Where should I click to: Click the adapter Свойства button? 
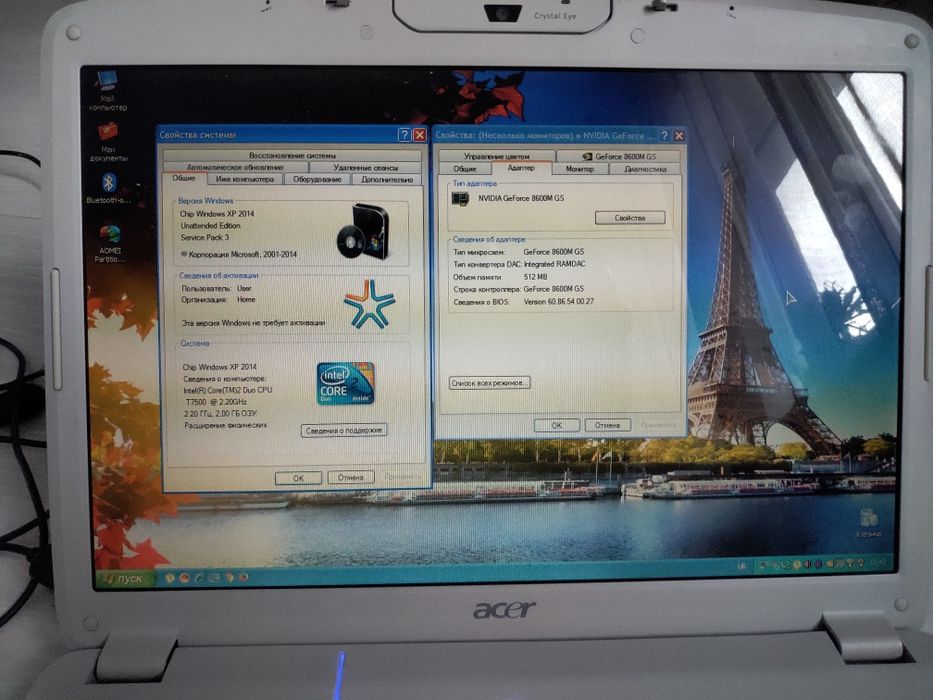pyautogui.click(x=630, y=218)
